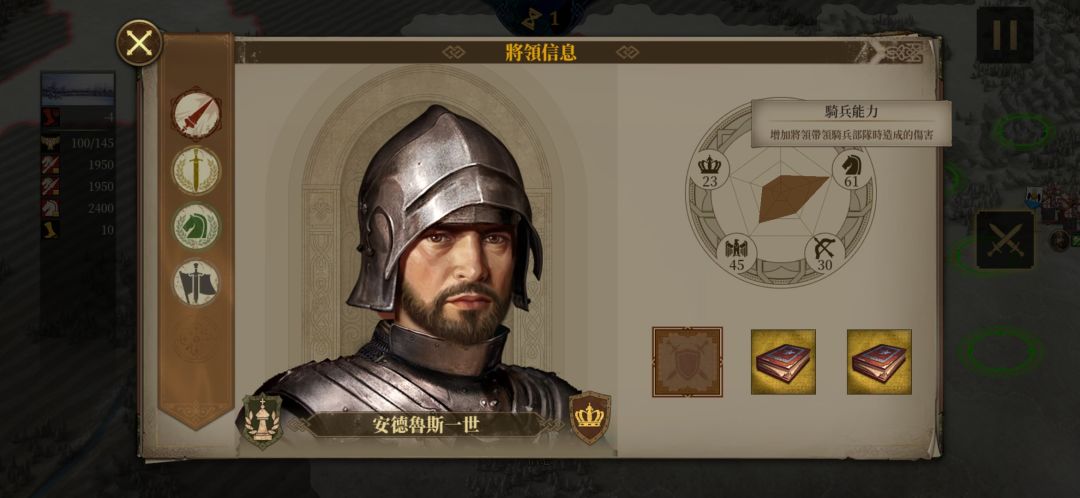Tap the eagle stat showing 45
1080x498 pixels.
tap(737, 253)
